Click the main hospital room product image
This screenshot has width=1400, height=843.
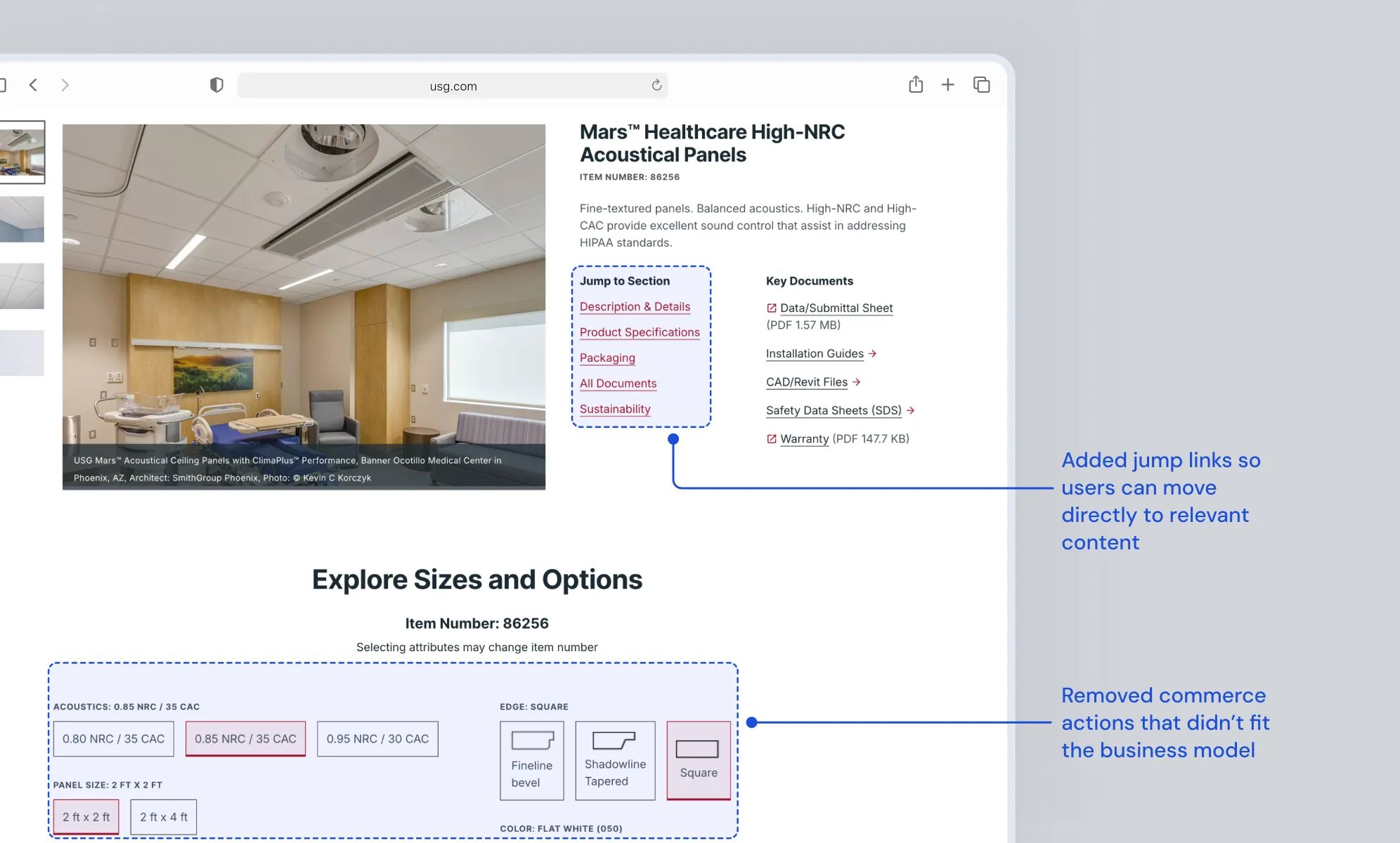point(304,307)
